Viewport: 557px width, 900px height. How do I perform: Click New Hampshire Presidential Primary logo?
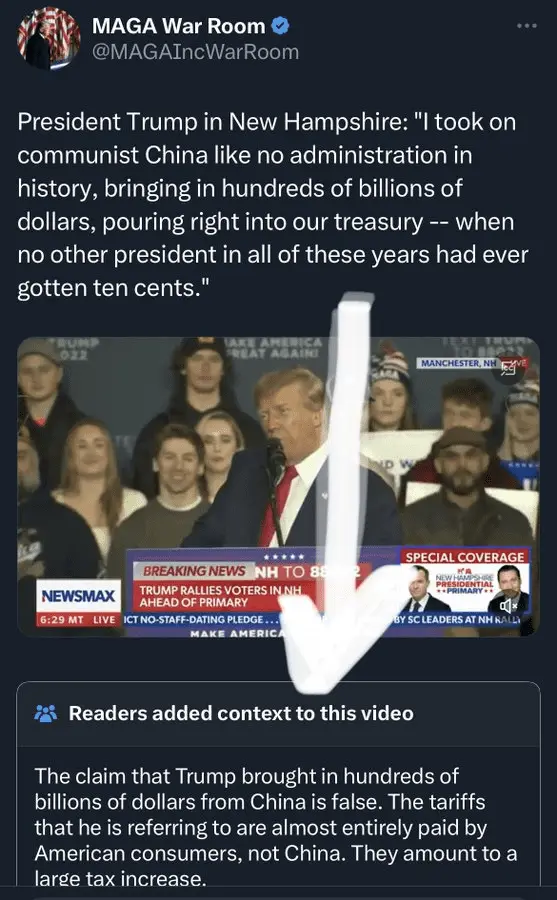pyautogui.click(x=464, y=583)
